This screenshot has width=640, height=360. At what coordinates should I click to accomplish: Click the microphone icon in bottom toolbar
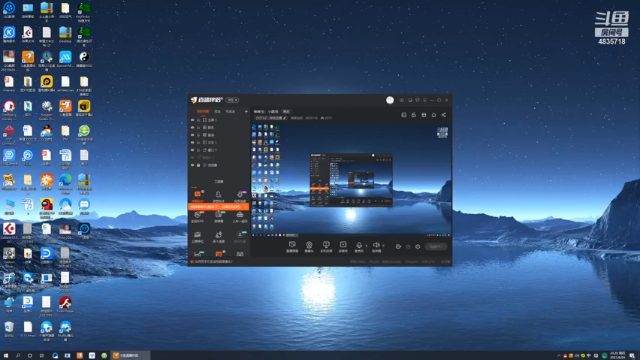click(359, 245)
